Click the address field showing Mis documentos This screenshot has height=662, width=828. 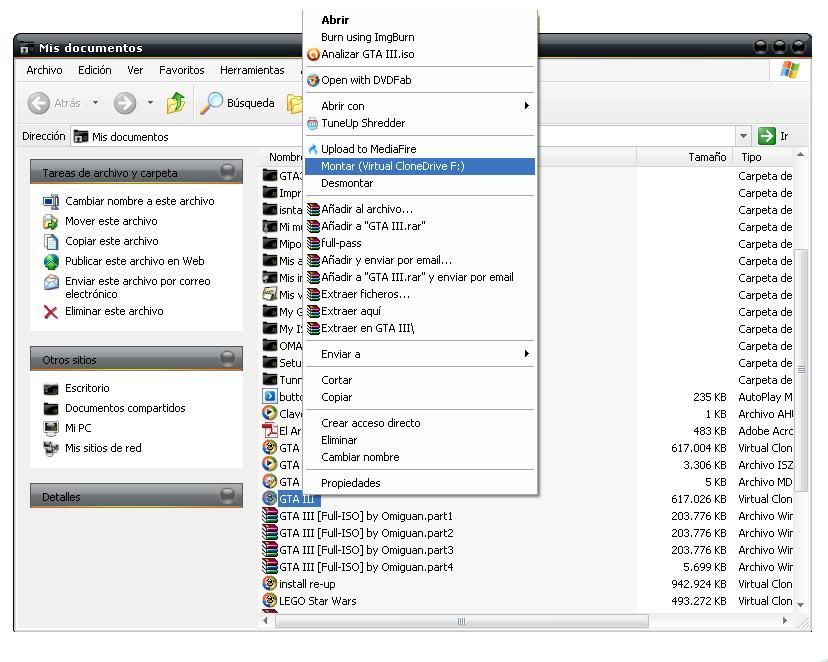click(x=404, y=137)
